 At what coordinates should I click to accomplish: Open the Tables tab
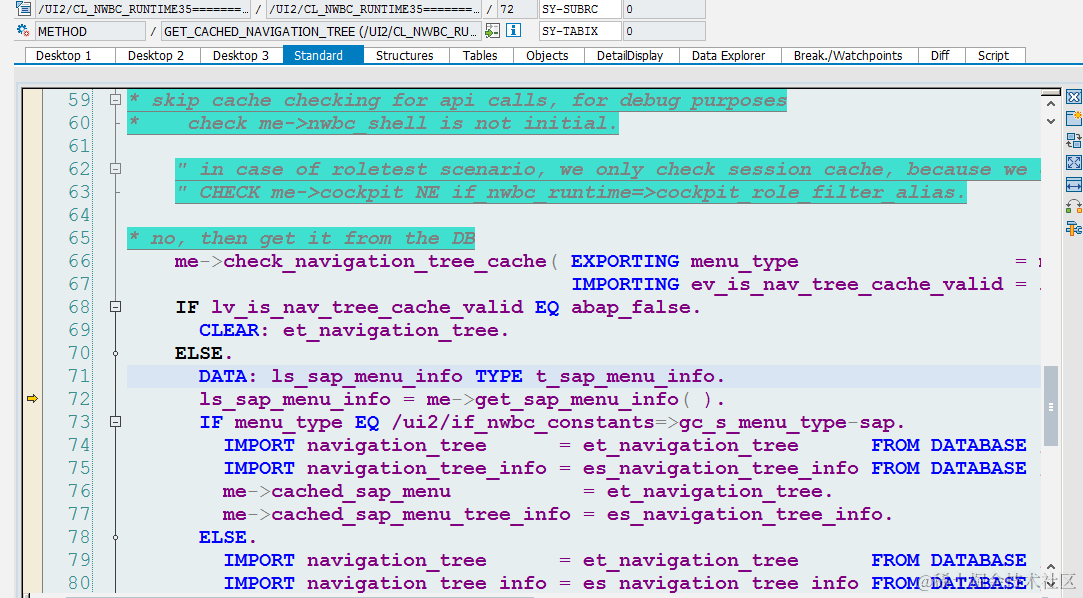pyautogui.click(x=480, y=55)
